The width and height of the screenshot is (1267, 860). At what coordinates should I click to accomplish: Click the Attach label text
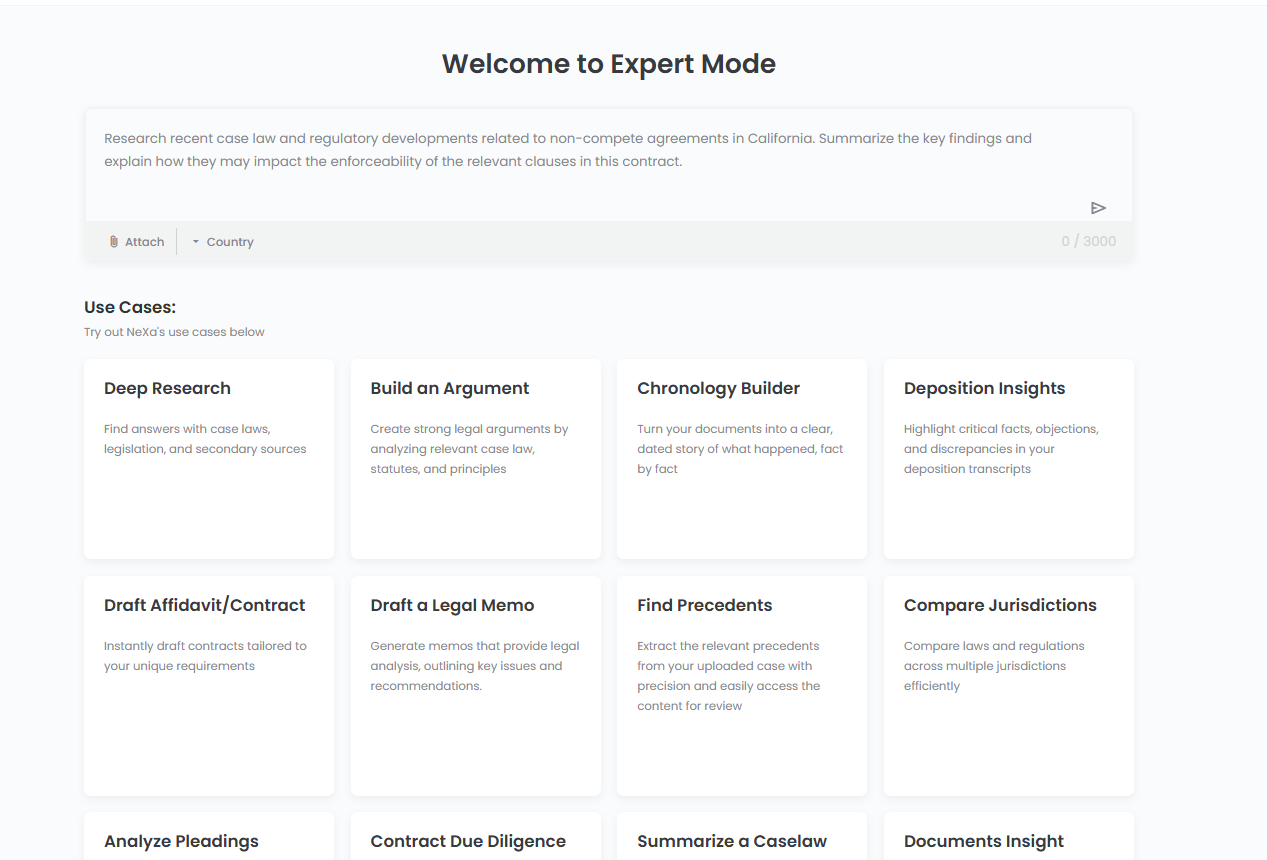144,242
